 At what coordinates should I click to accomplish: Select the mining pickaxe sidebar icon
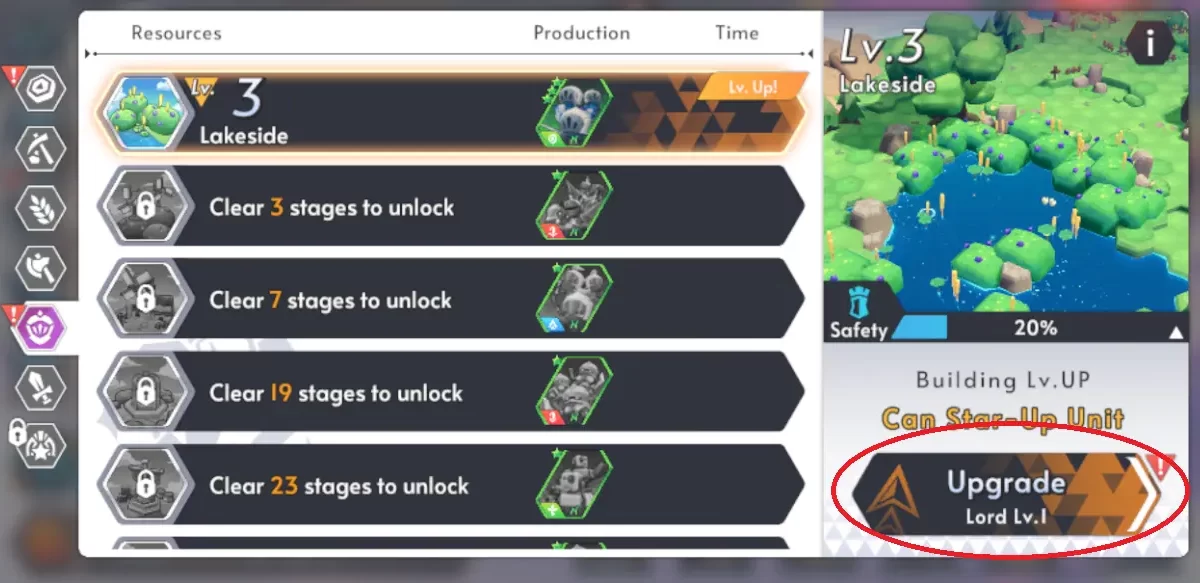pyautogui.click(x=41, y=149)
